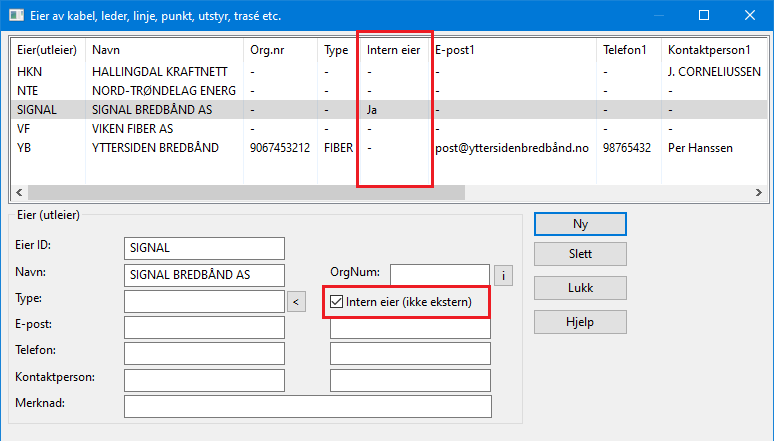Click the phone number 98765432
The image size is (775, 441).
click(627, 148)
